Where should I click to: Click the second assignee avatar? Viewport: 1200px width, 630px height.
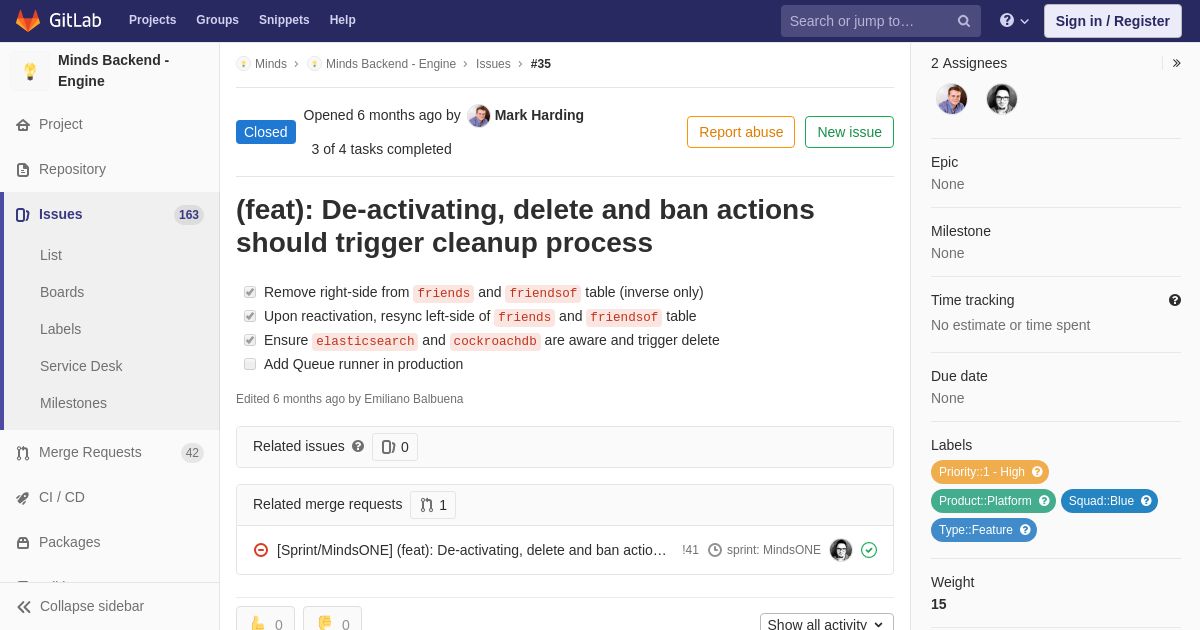(x=1002, y=99)
